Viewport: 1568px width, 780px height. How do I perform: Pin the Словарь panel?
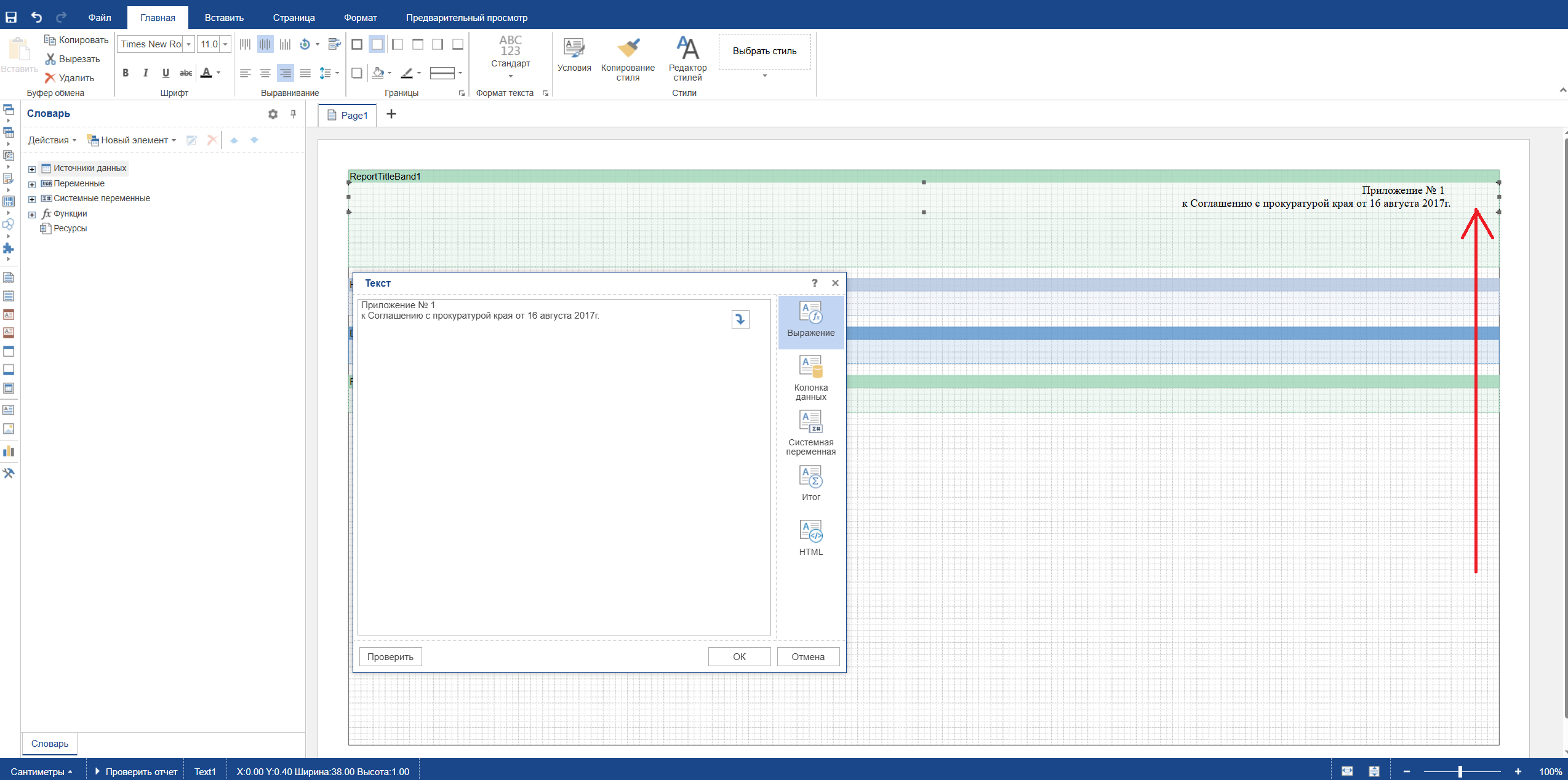pos(294,114)
